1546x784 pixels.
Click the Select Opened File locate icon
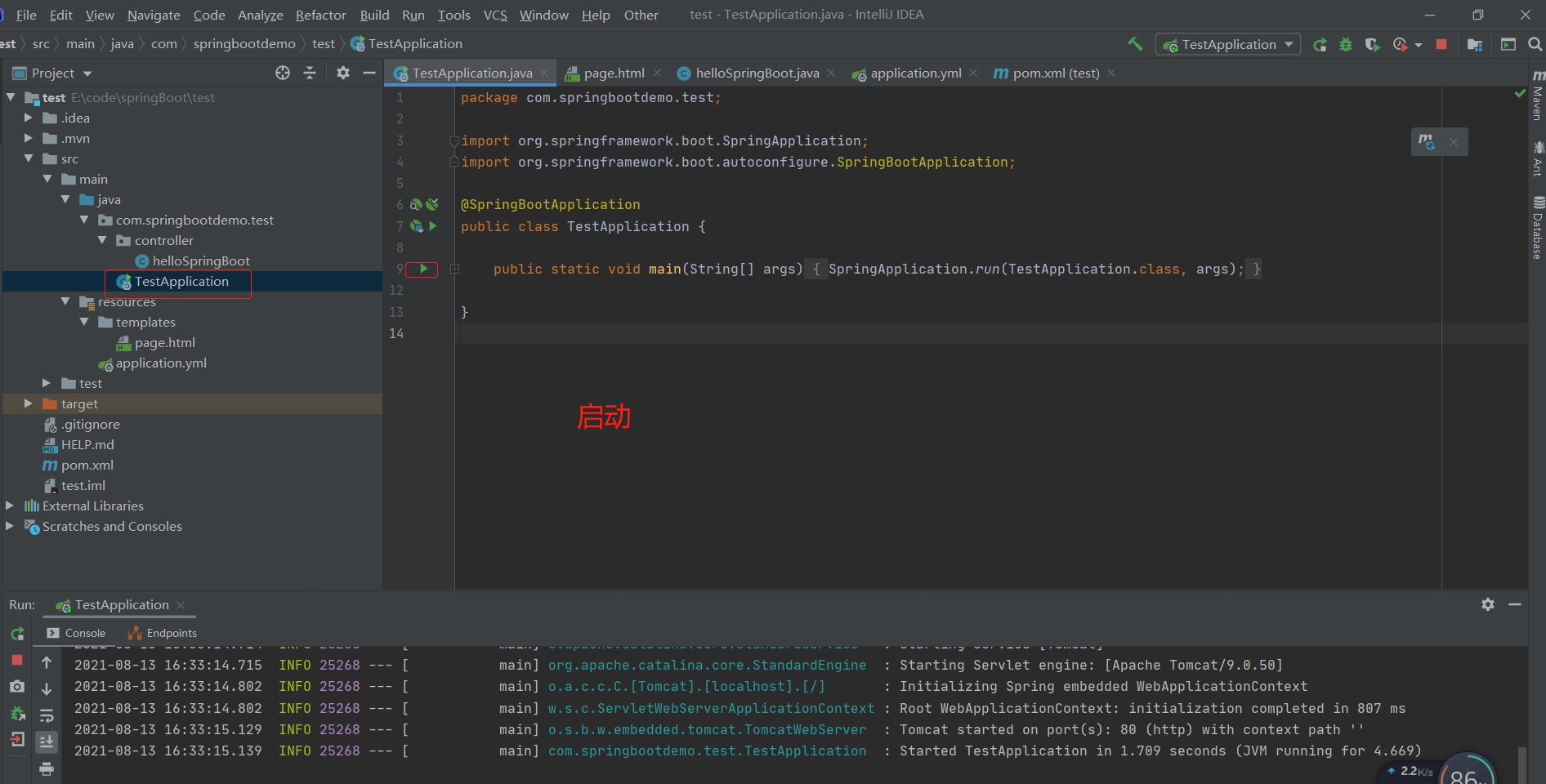[283, 73]
